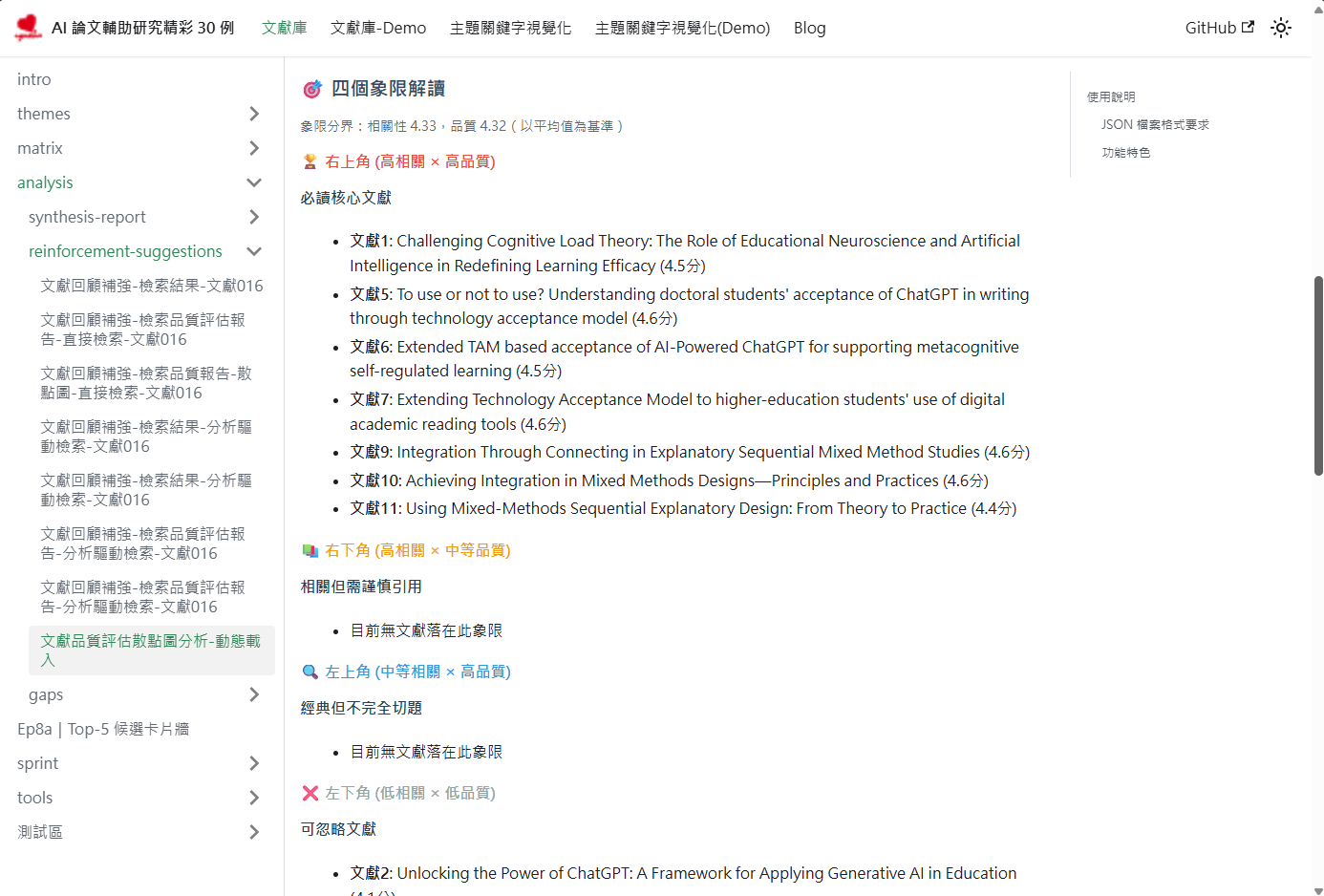Image resolution: width=1324 pixels, height=896 pixels.
Task: Open Ep8a Top-5 候選卡片牆 page
Action: tap(103, 729)
